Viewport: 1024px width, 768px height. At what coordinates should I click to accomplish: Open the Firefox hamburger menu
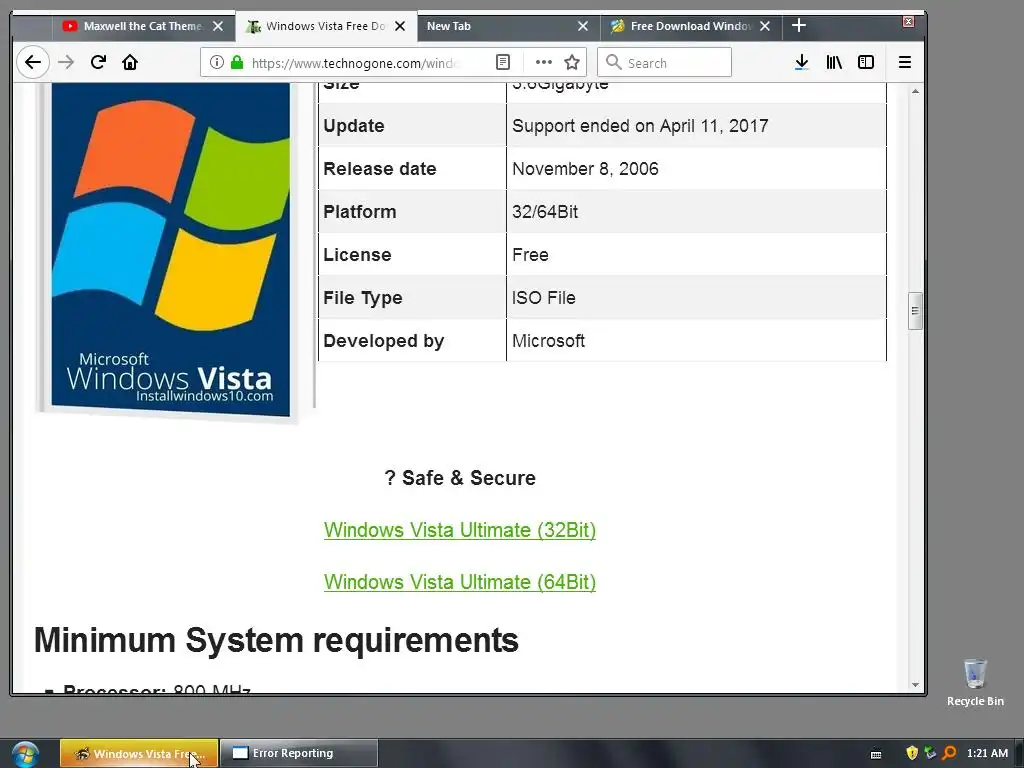click(904, 63)
